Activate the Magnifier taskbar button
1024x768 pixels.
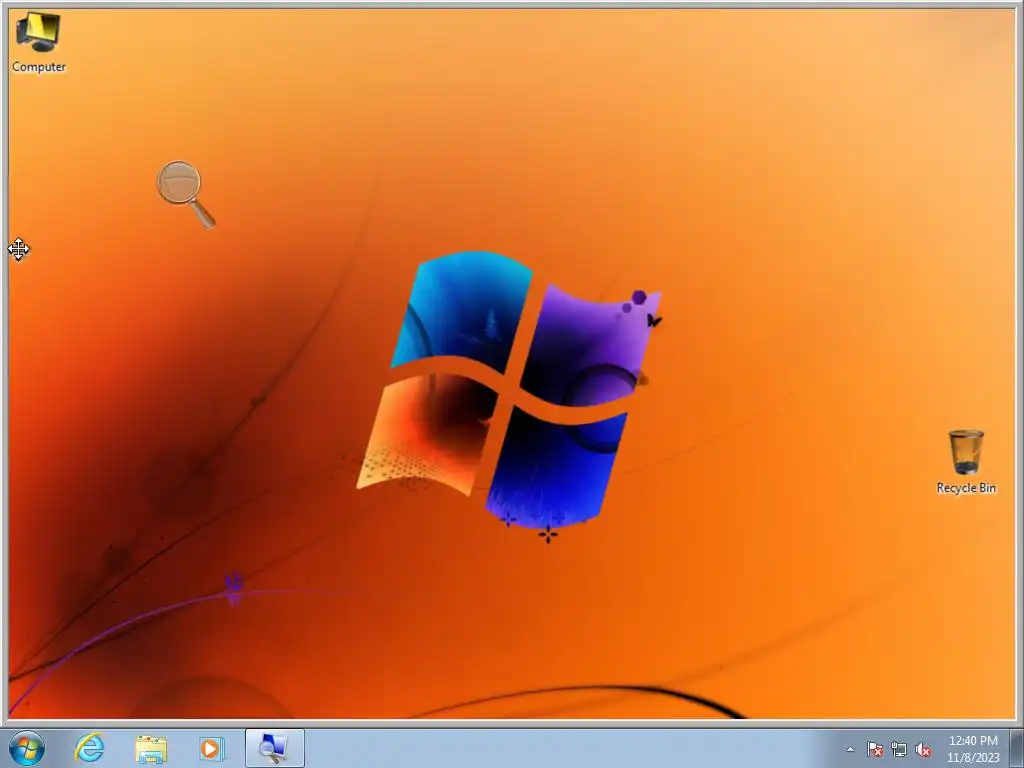(275, 748)
